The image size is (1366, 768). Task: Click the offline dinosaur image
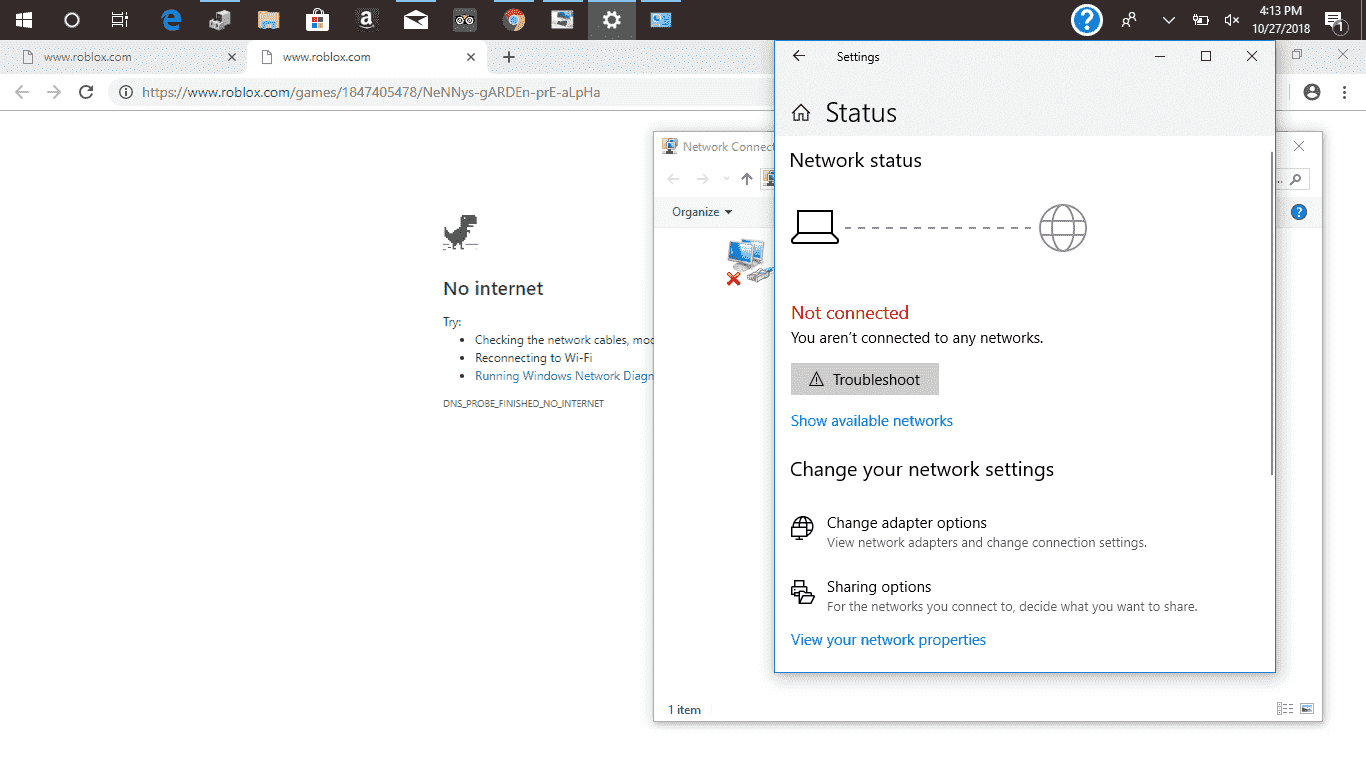(x=460, y=232)
